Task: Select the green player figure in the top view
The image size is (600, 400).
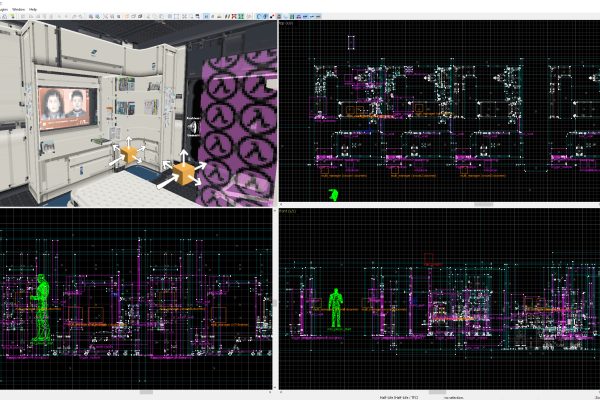Action: [x=333, y=194]
